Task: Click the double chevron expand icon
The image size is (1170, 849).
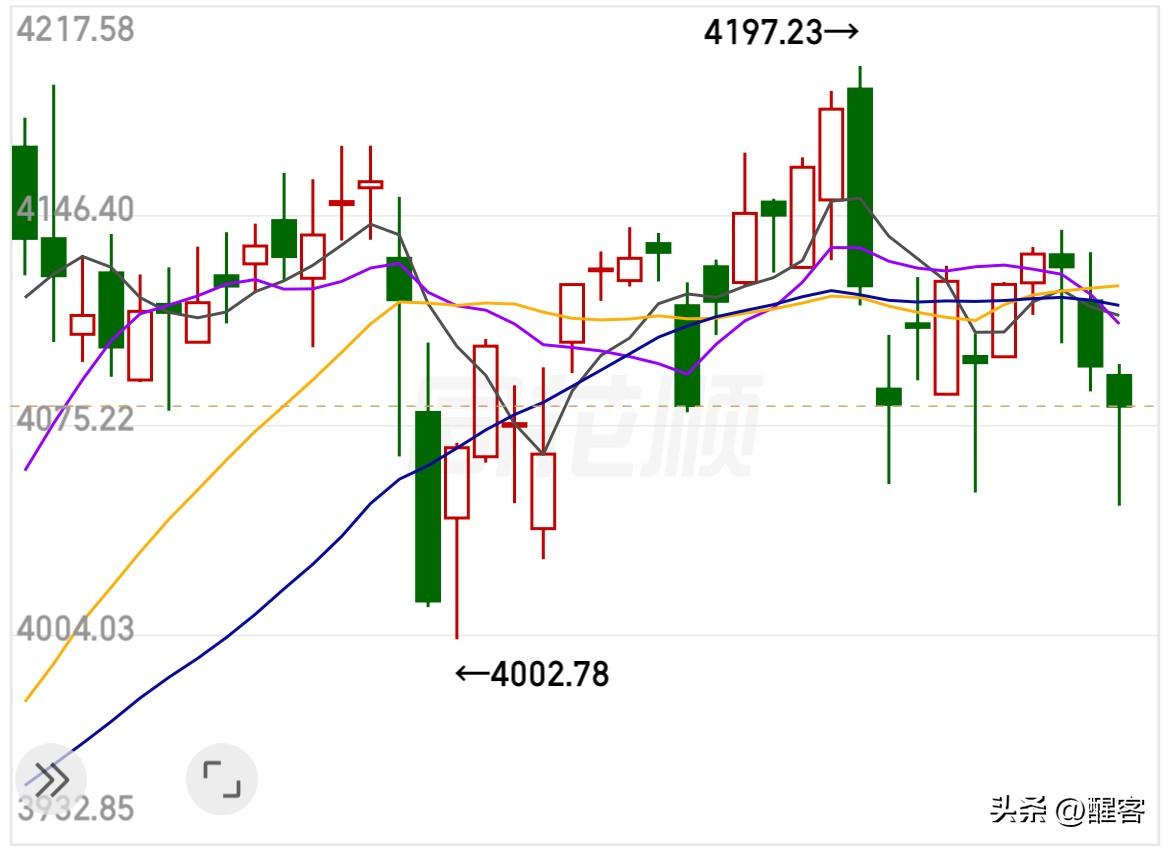Action: 51,776
